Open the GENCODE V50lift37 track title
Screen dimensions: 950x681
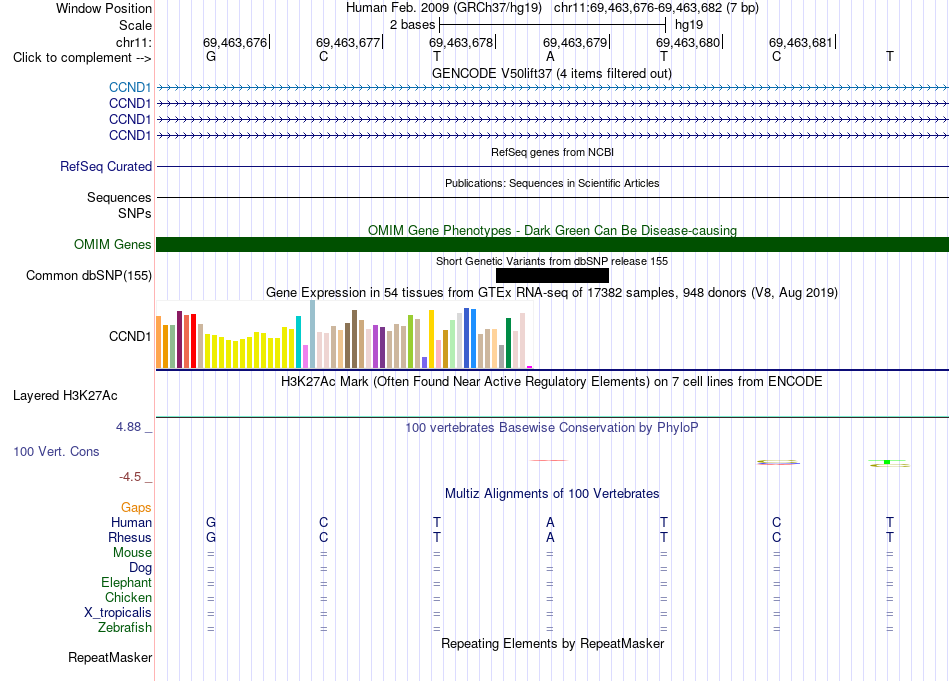click(x=551, y=73)
